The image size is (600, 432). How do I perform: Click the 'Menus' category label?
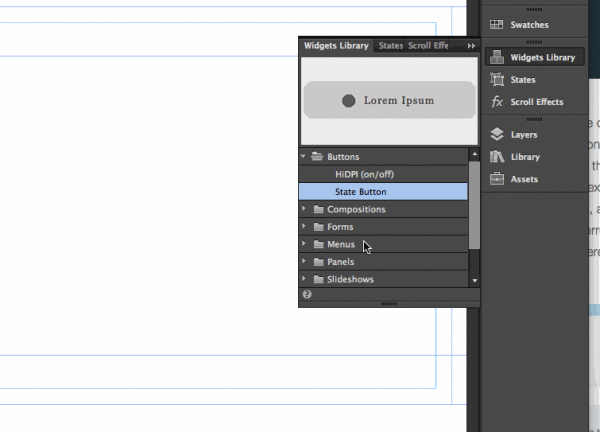click(x=341, y=245)
